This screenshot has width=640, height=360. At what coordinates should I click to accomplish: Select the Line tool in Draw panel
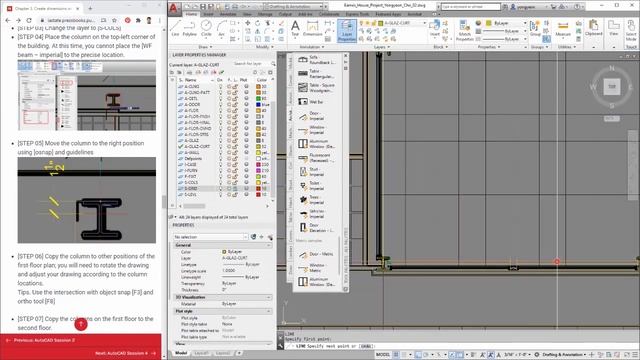click(x=175, y=28)
